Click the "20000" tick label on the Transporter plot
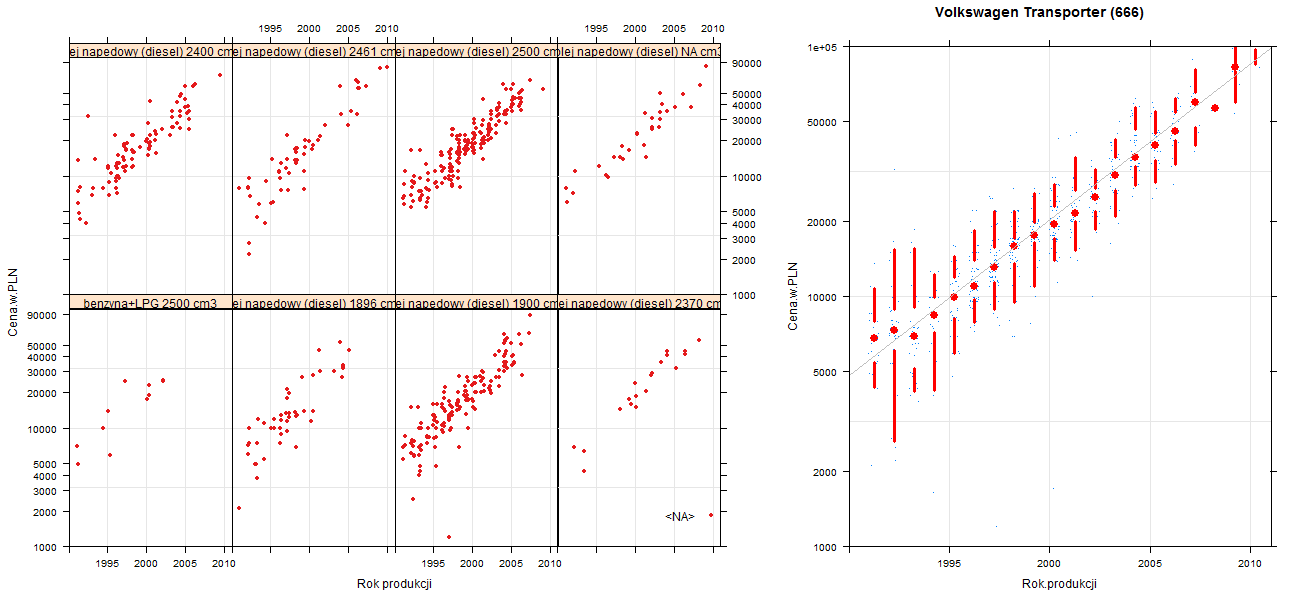 click(x=824, y=221)
